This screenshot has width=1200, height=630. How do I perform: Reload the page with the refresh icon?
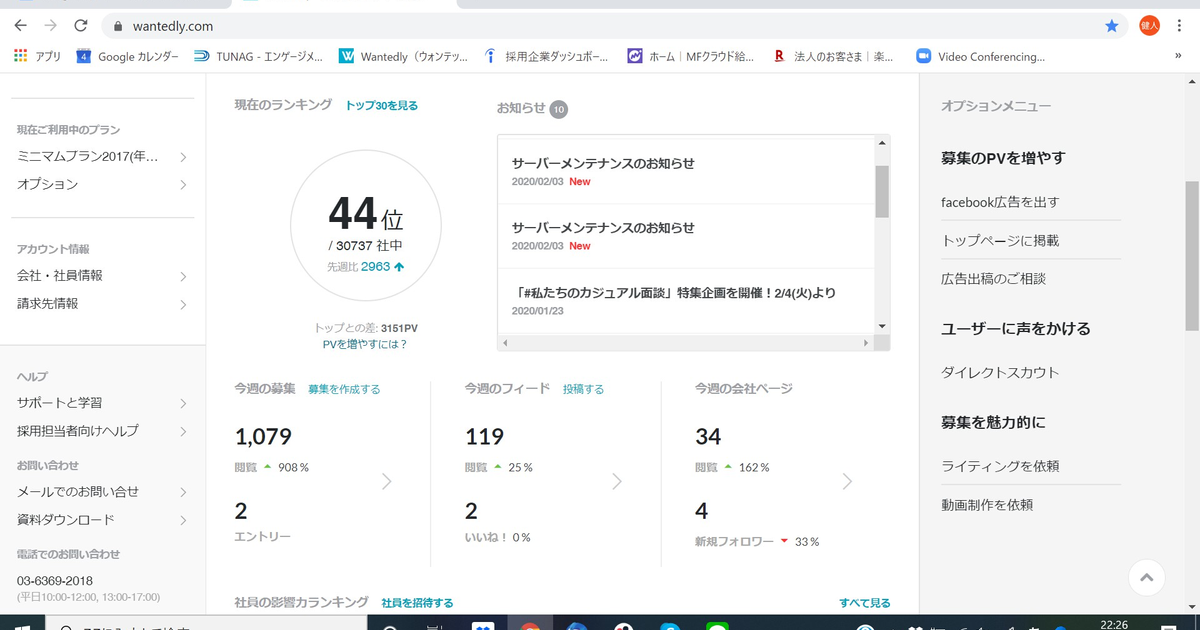point(81,26)
